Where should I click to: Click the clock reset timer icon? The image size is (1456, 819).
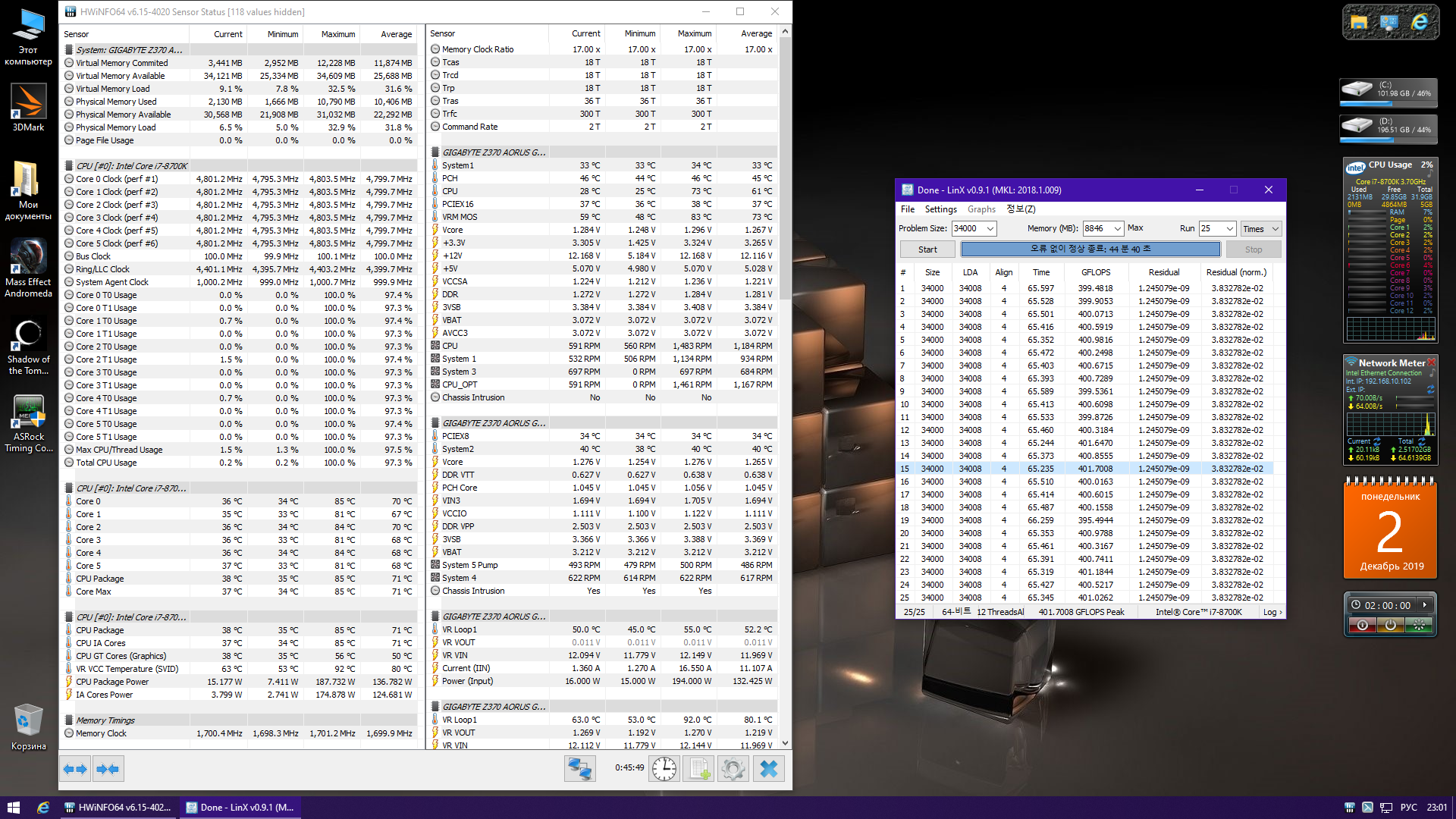pos(664,769)
